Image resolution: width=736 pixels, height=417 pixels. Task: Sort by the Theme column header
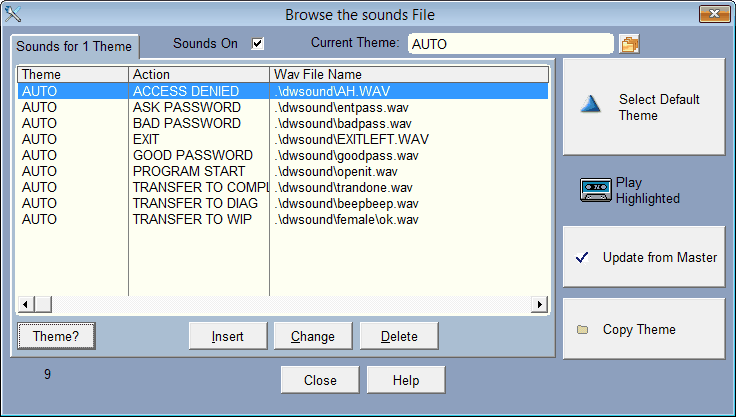coord(73,74)
